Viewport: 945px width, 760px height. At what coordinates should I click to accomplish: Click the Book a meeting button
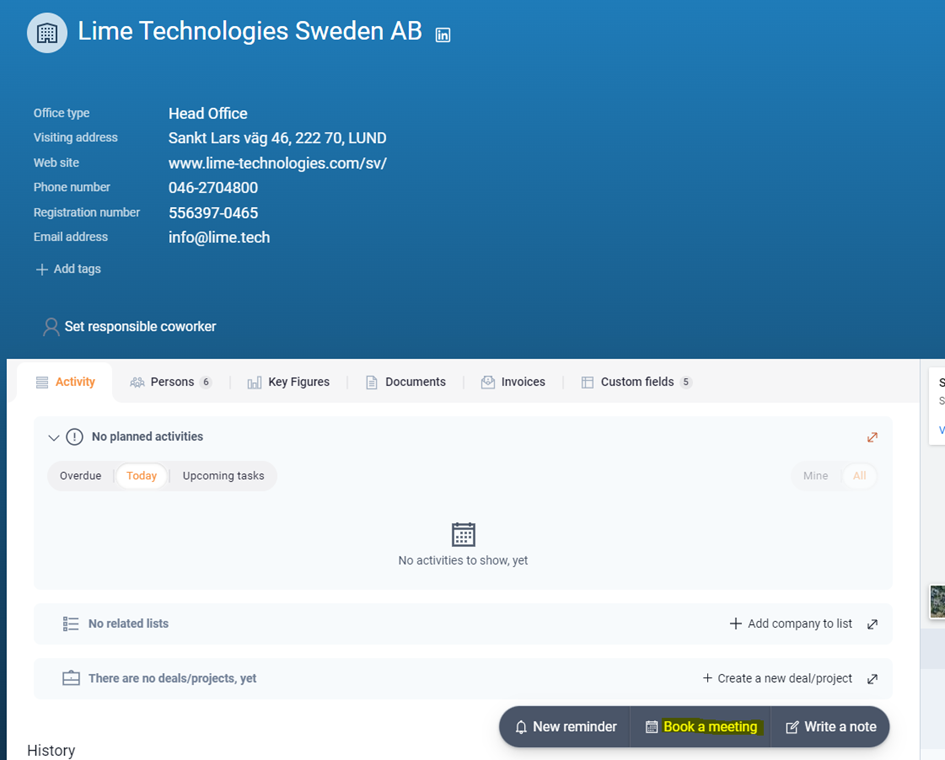click(701, 727)
